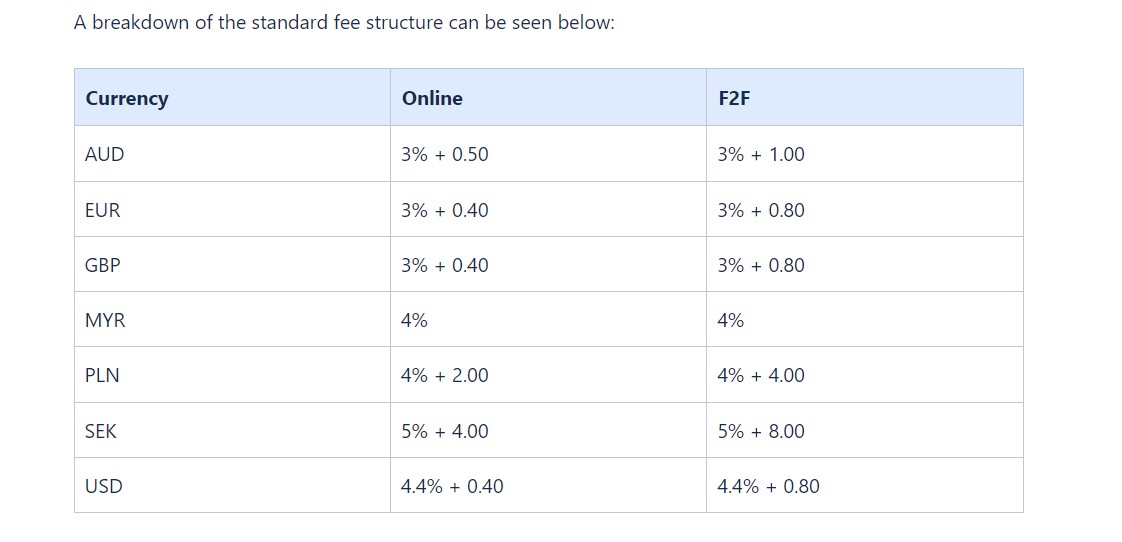Select the PLN currency cell
The height and width of the screenshot is (542, 1122).
pyautogui.click(x=233, y=375)
